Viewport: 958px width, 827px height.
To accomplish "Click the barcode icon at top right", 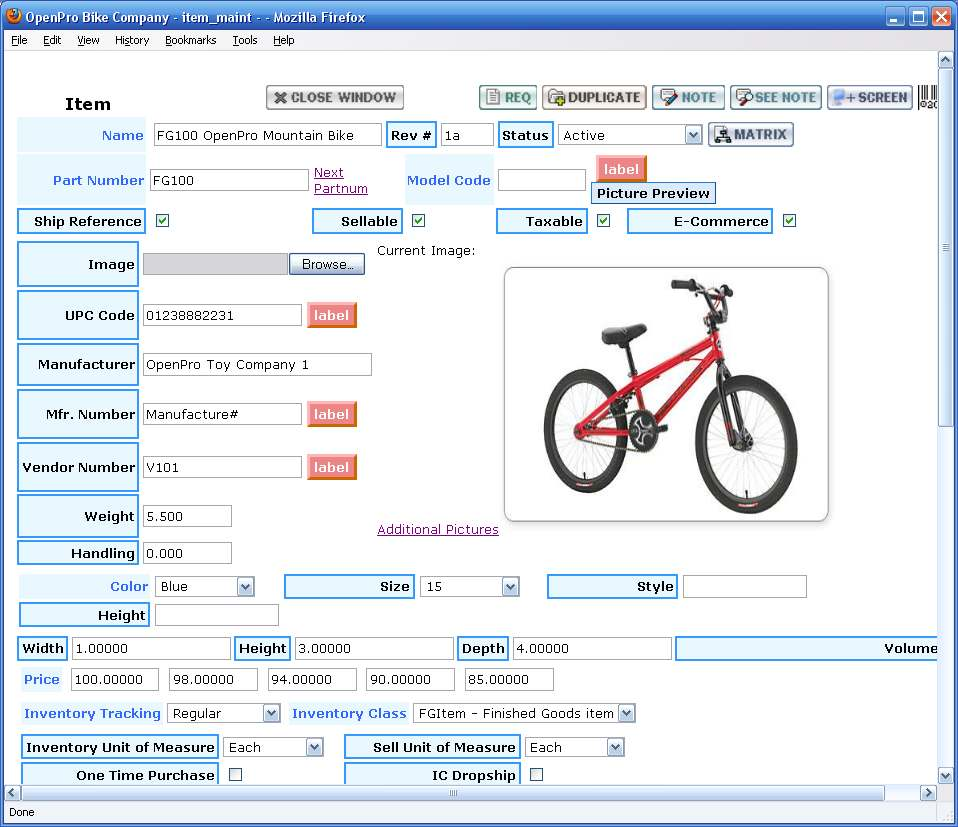I will (928, 97).
